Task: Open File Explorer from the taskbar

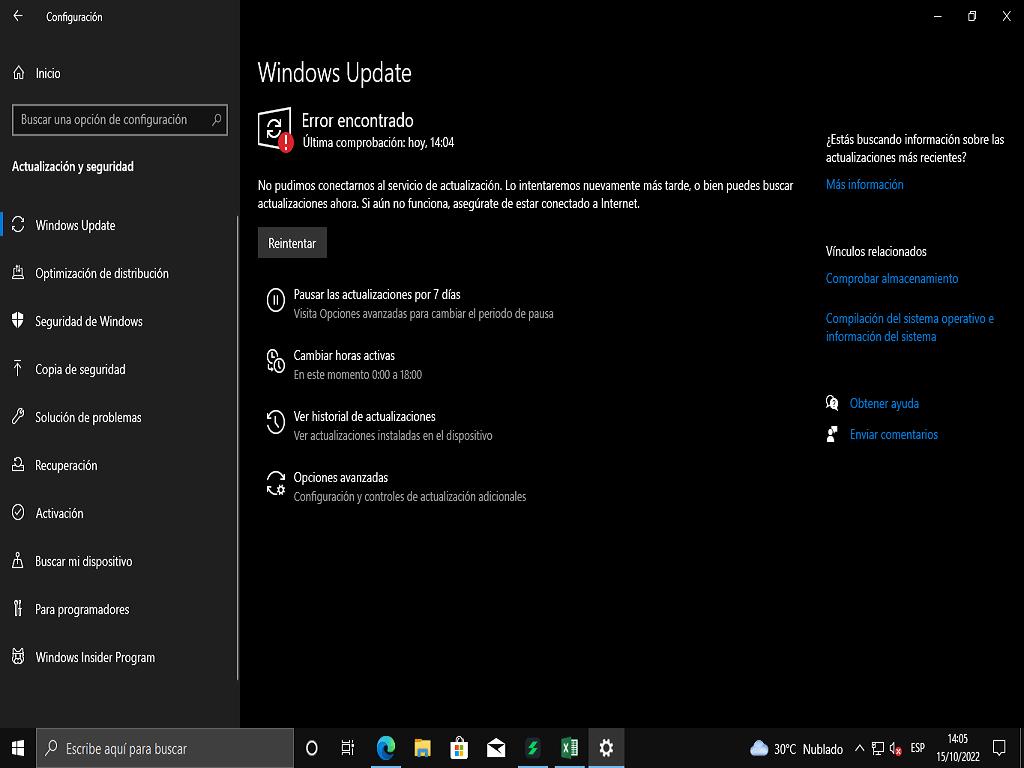Action: [x=423, y=748]
